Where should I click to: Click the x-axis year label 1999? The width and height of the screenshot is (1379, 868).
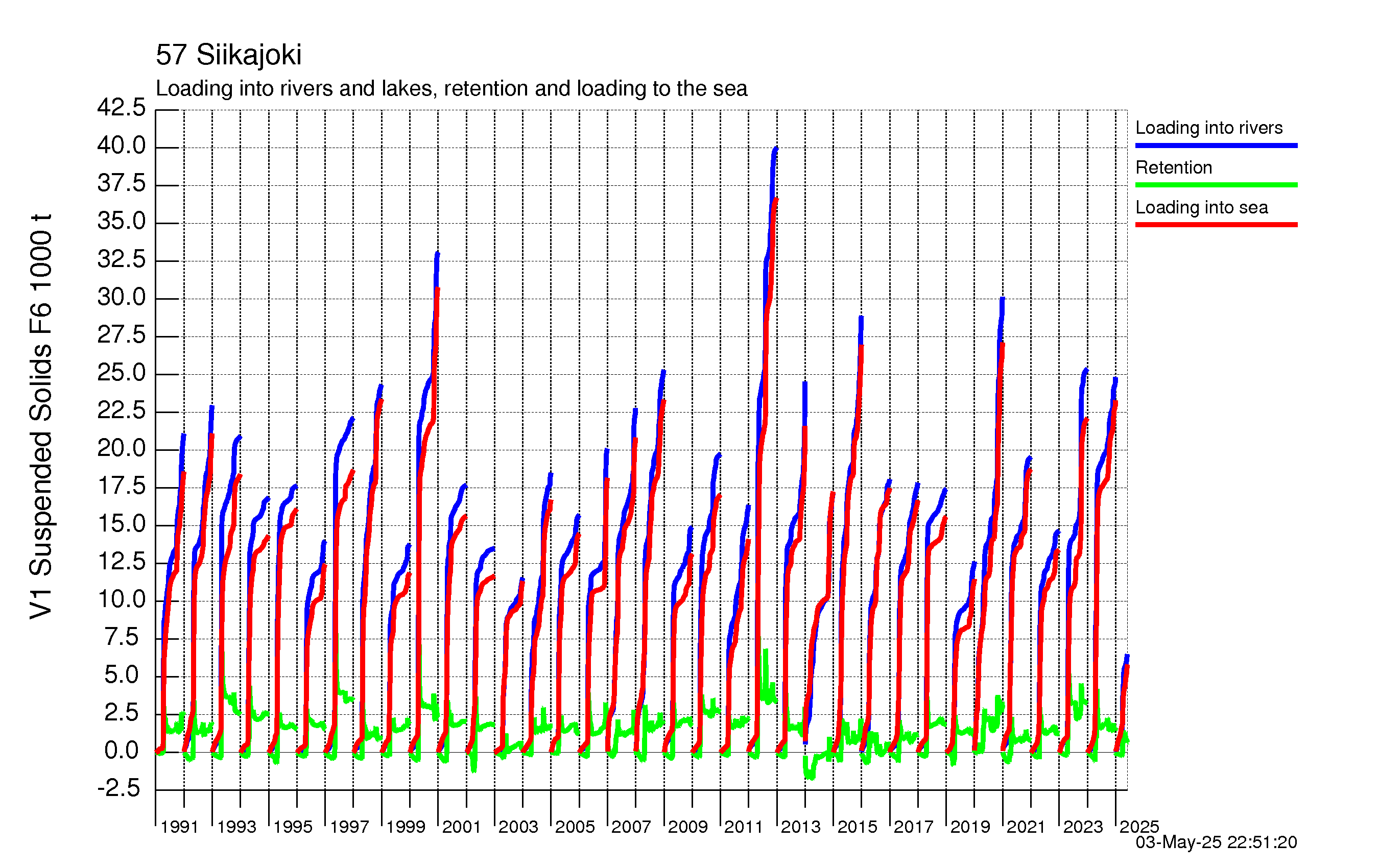[406, 827]
